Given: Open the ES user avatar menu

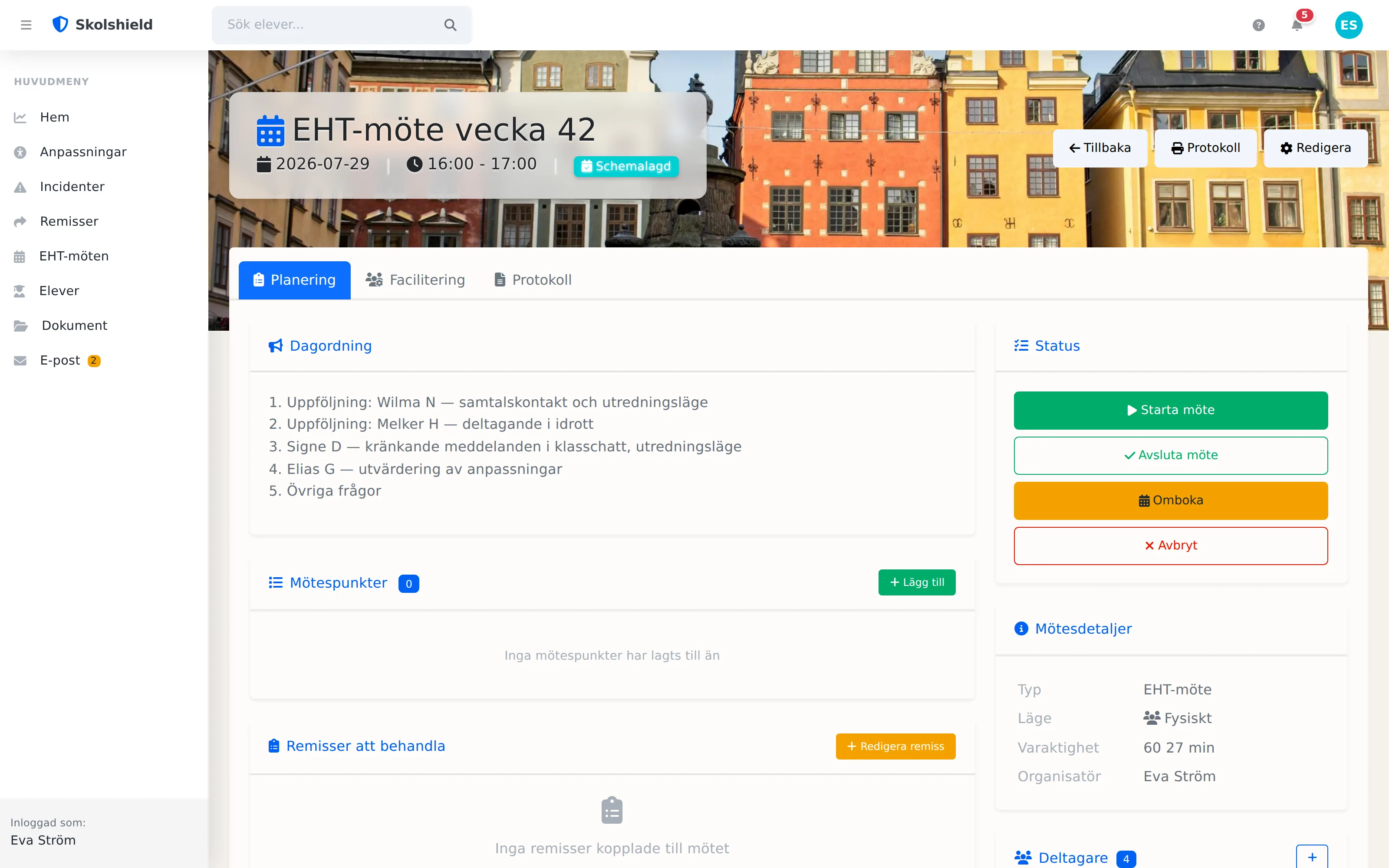Looking at the screenshot, I should tap(1348, 25).
